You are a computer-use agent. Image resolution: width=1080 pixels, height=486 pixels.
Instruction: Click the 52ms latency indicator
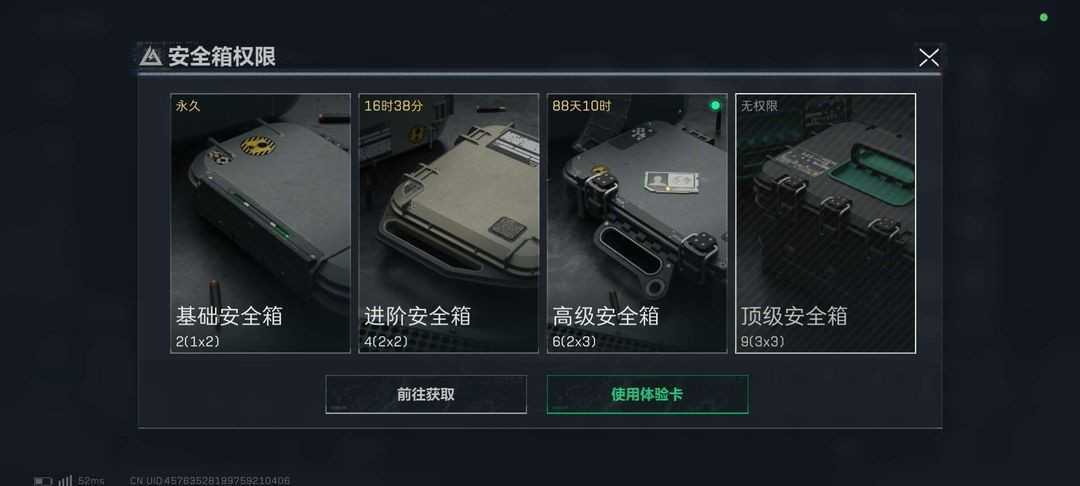(x=91, y=480)
